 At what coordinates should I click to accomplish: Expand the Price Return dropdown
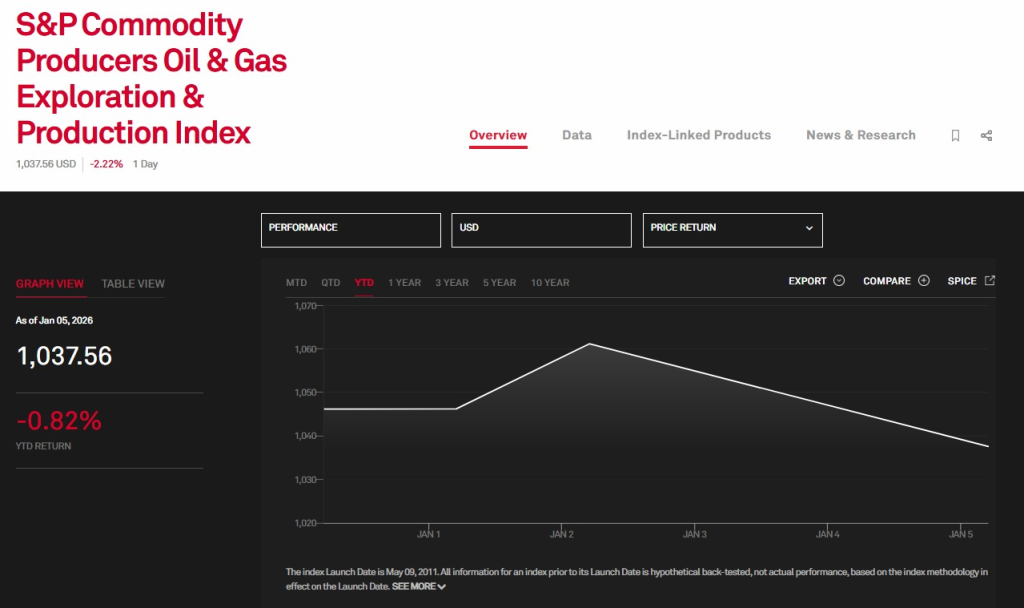(x=732, y=229)
